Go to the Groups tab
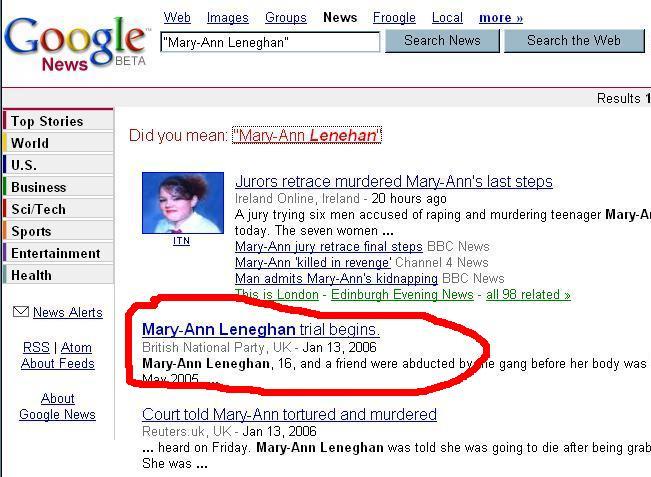The width and height of the screenshot is (651, 477). (x=286, y=17)
